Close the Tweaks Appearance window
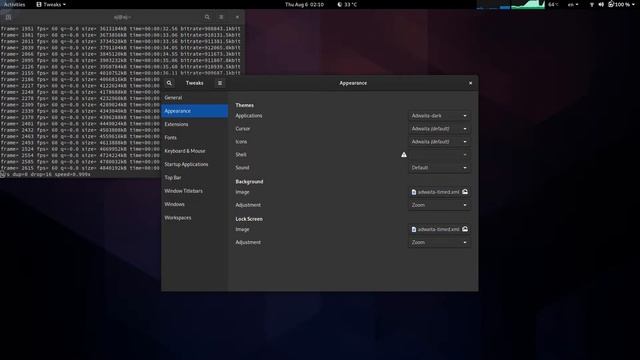 click(x=470, y=83)
